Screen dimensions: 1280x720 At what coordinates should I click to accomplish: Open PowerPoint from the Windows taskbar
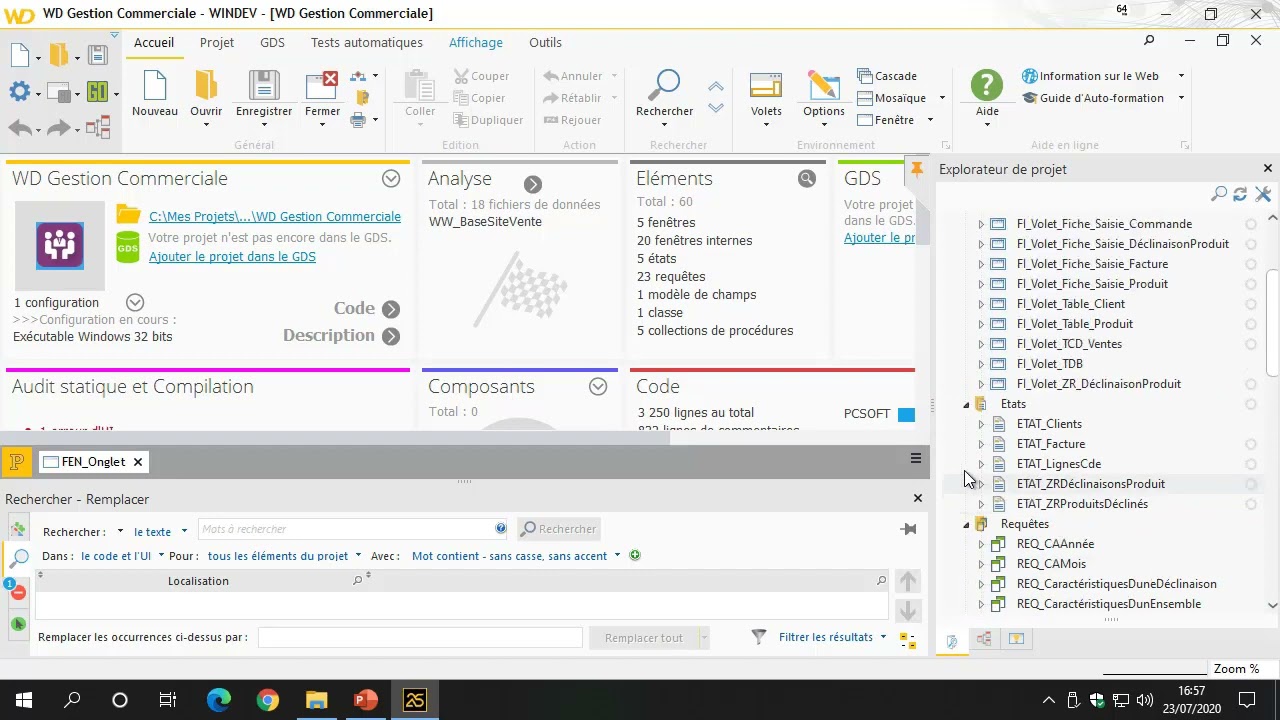click(365, 700)
